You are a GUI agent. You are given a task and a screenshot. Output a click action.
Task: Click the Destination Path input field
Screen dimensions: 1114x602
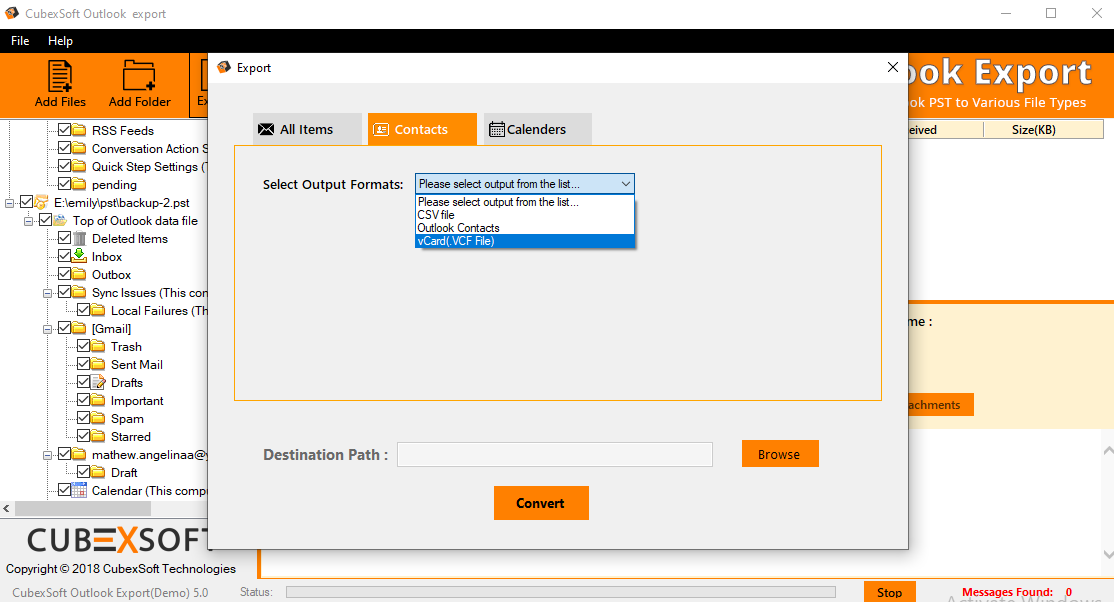point(554,455)
